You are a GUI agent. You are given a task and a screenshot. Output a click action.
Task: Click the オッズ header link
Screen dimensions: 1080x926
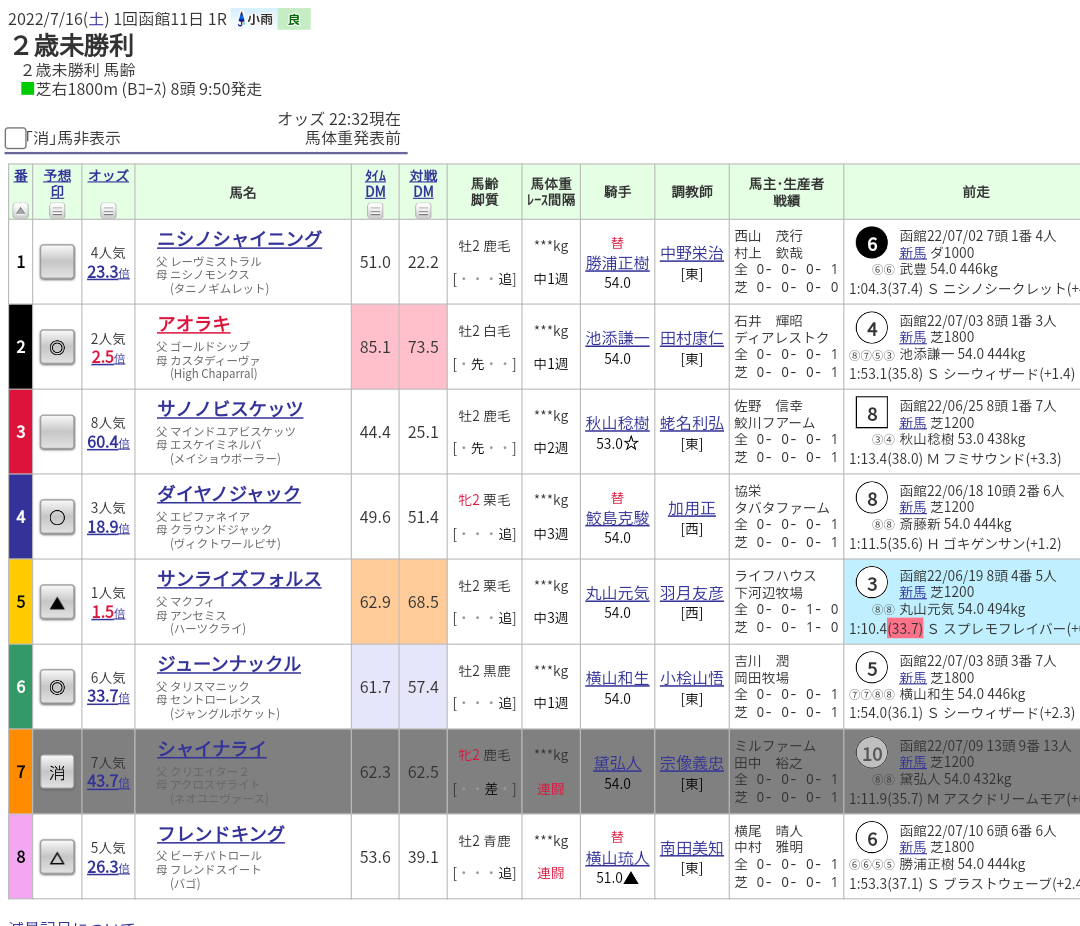pos(108,176)
